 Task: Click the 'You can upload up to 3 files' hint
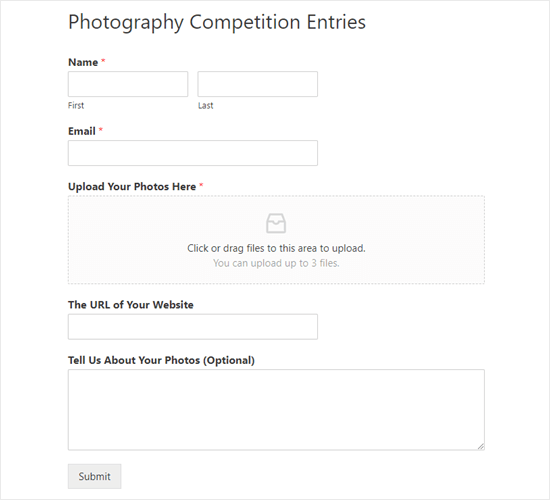tap(276, 263)
